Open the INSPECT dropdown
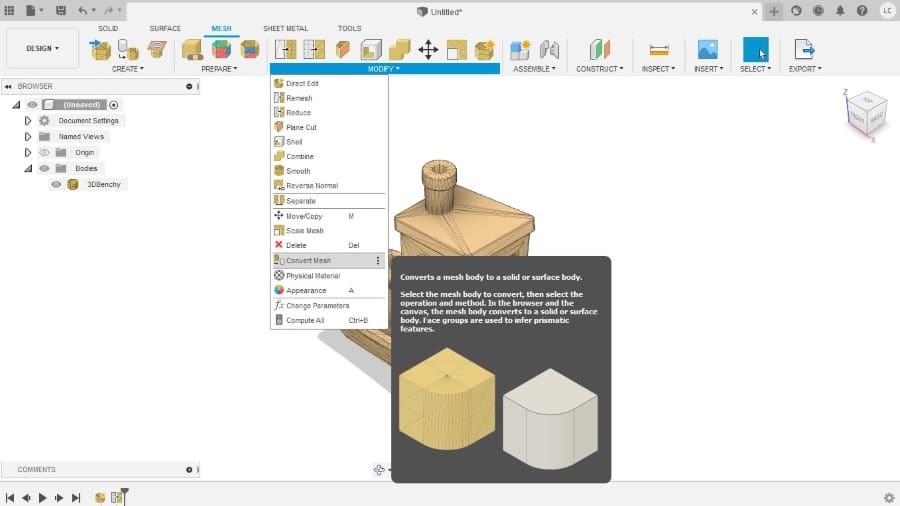 [658, 69]
